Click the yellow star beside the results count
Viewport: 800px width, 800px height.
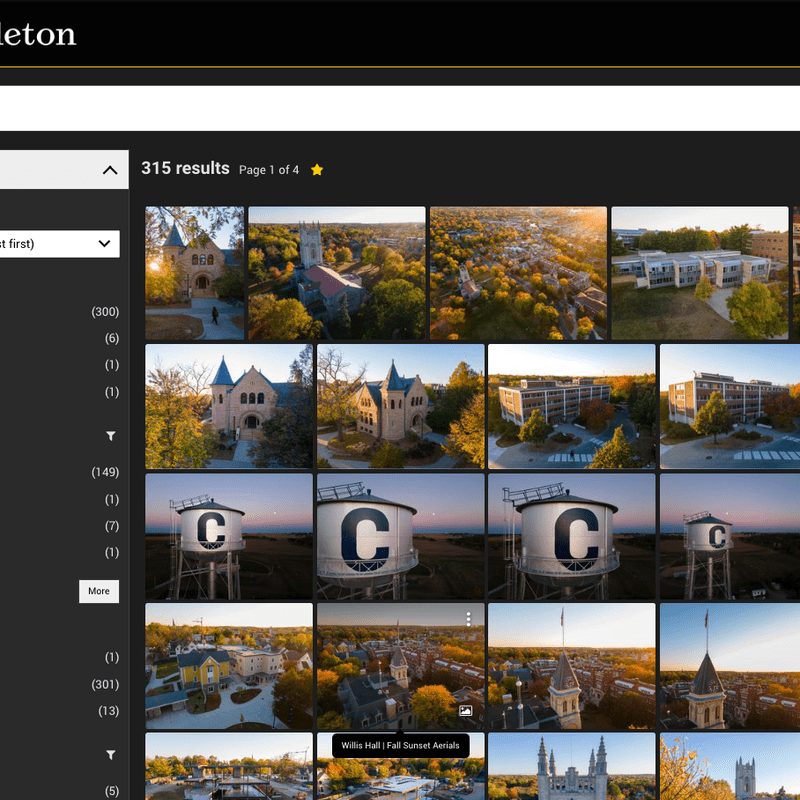[317, 170]
